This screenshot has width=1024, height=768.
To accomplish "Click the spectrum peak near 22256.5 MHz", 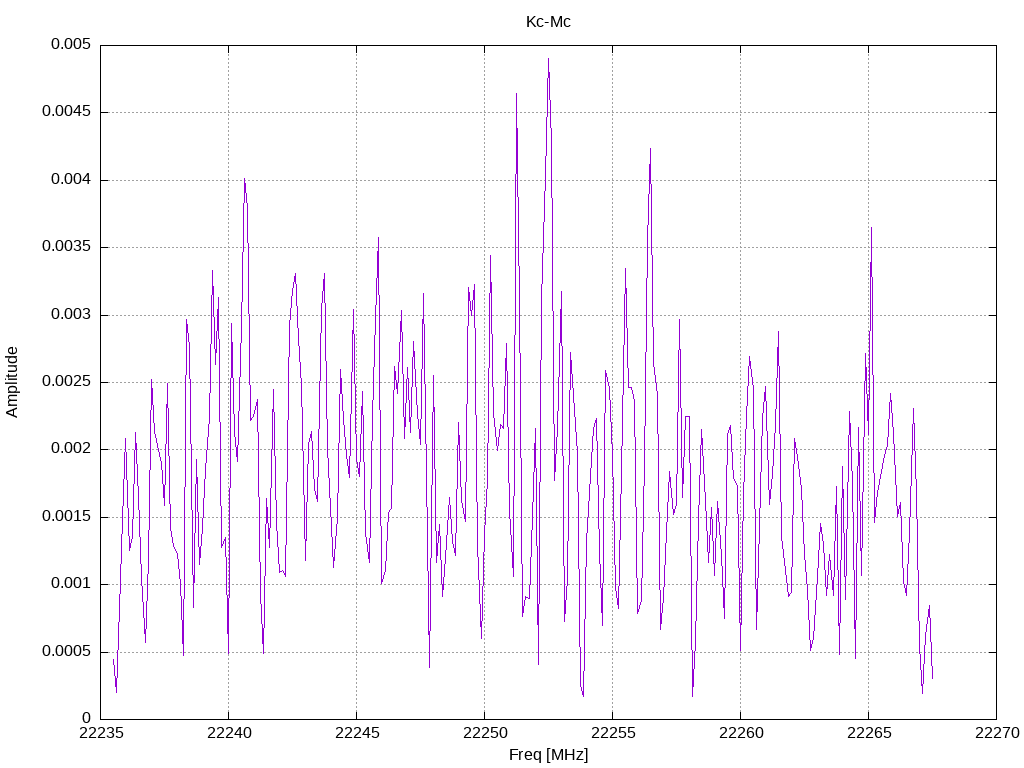I will (x=650, y=150).
